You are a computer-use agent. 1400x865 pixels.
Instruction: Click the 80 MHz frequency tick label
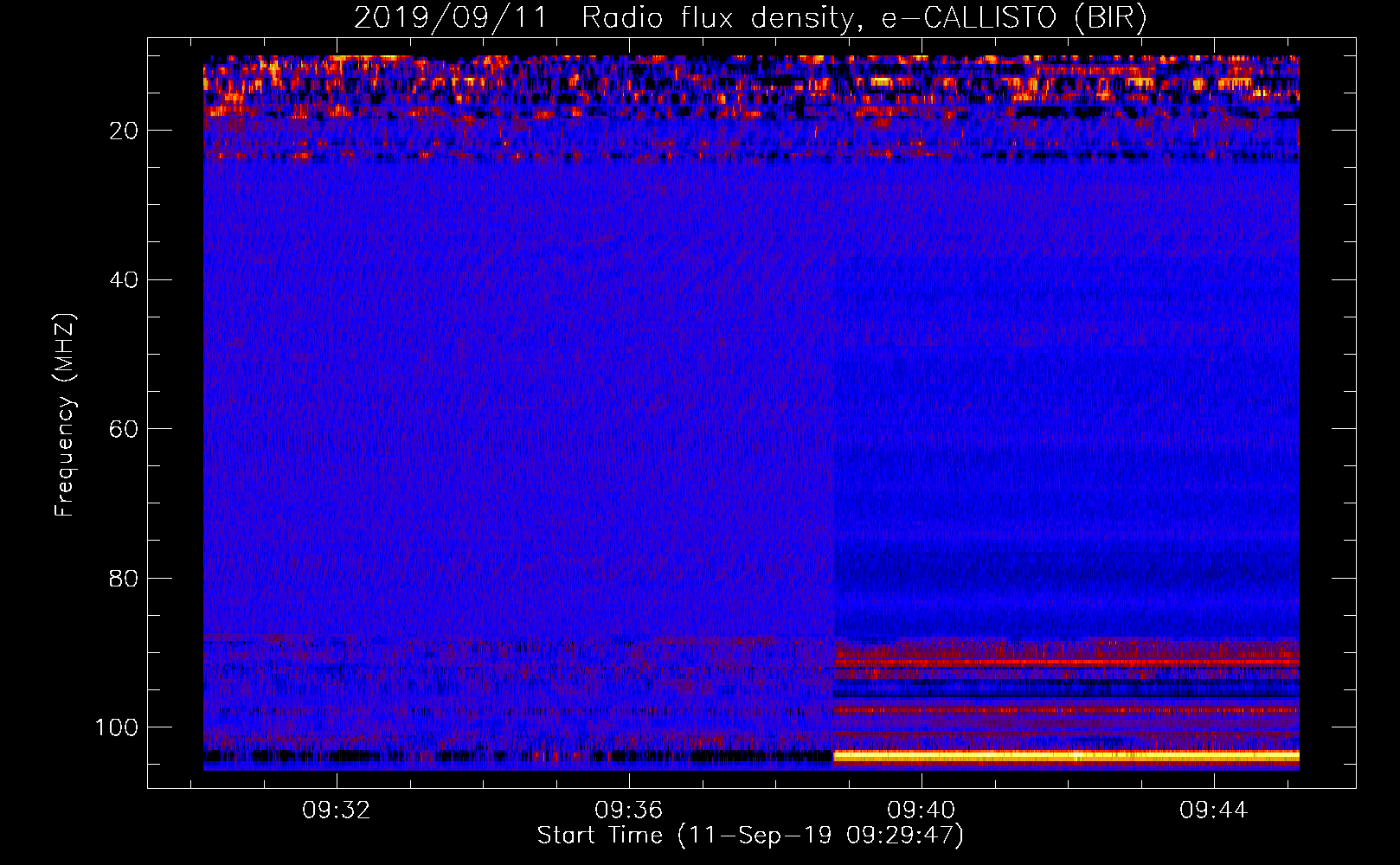click(124, 578)
